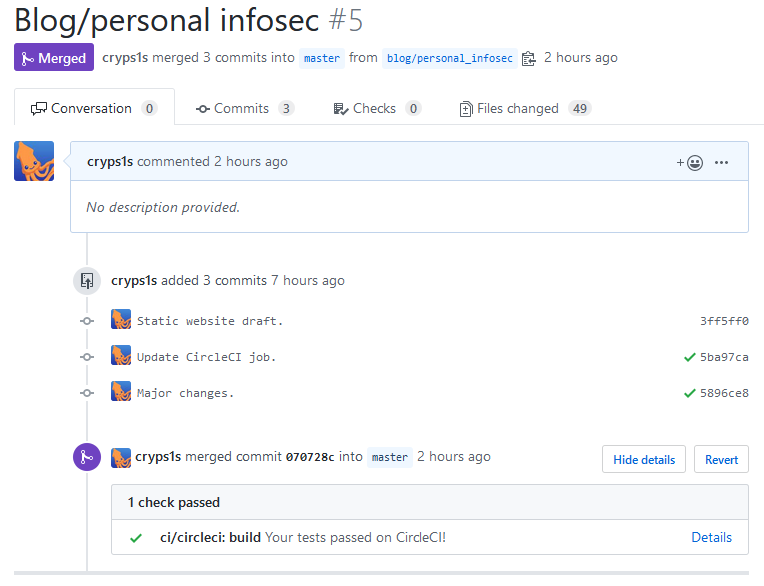Open the Files changed tab
This screenshot has height=586, width=764.
pos(525,109)
